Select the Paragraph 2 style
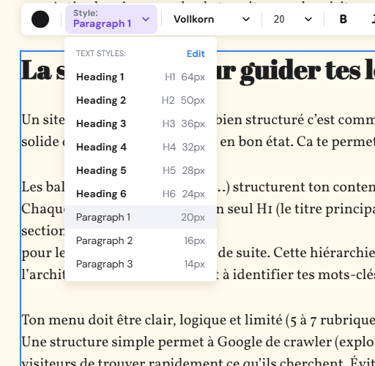 (141, 240)
